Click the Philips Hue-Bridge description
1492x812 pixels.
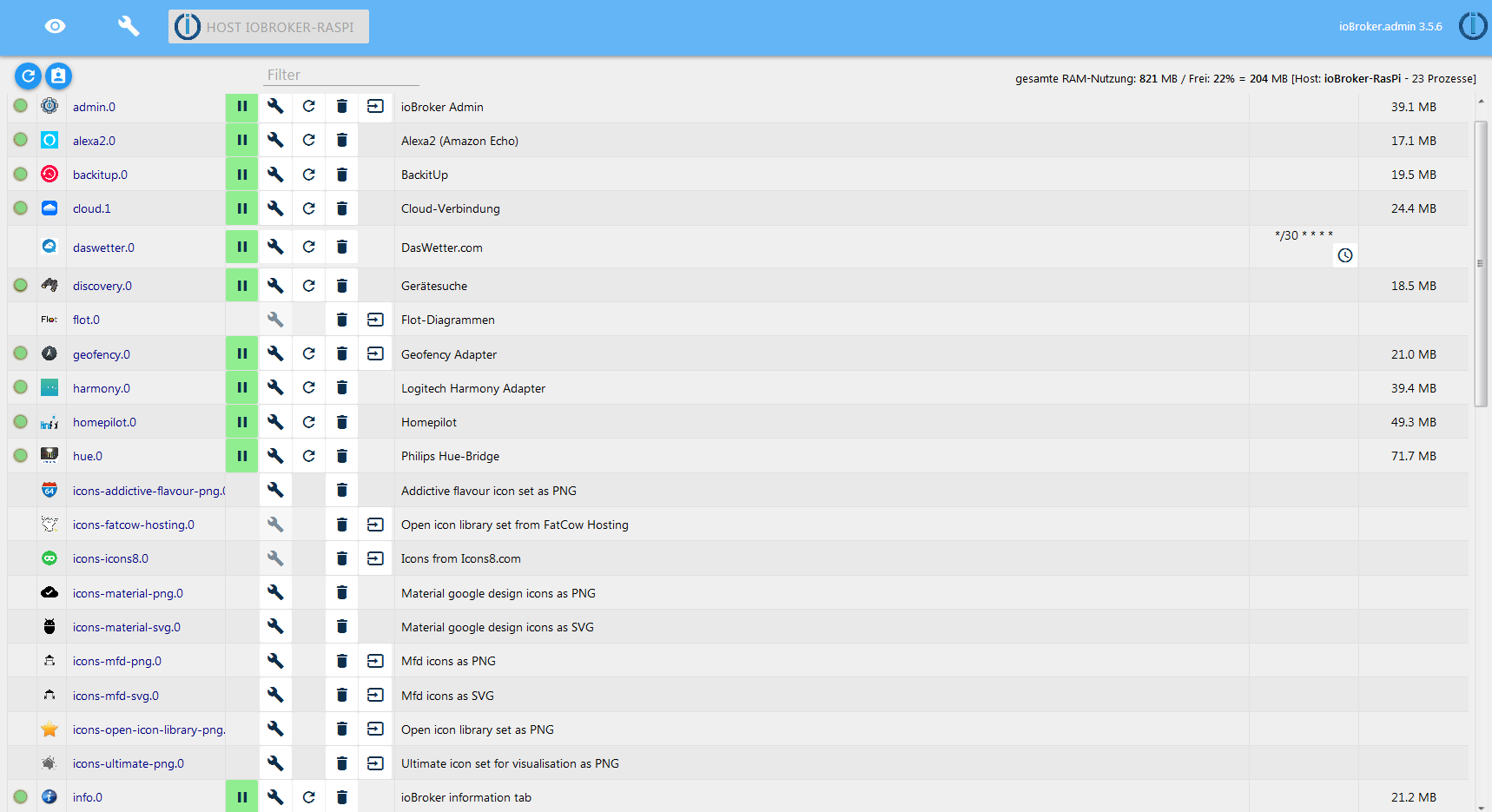(x=450, y=456)
